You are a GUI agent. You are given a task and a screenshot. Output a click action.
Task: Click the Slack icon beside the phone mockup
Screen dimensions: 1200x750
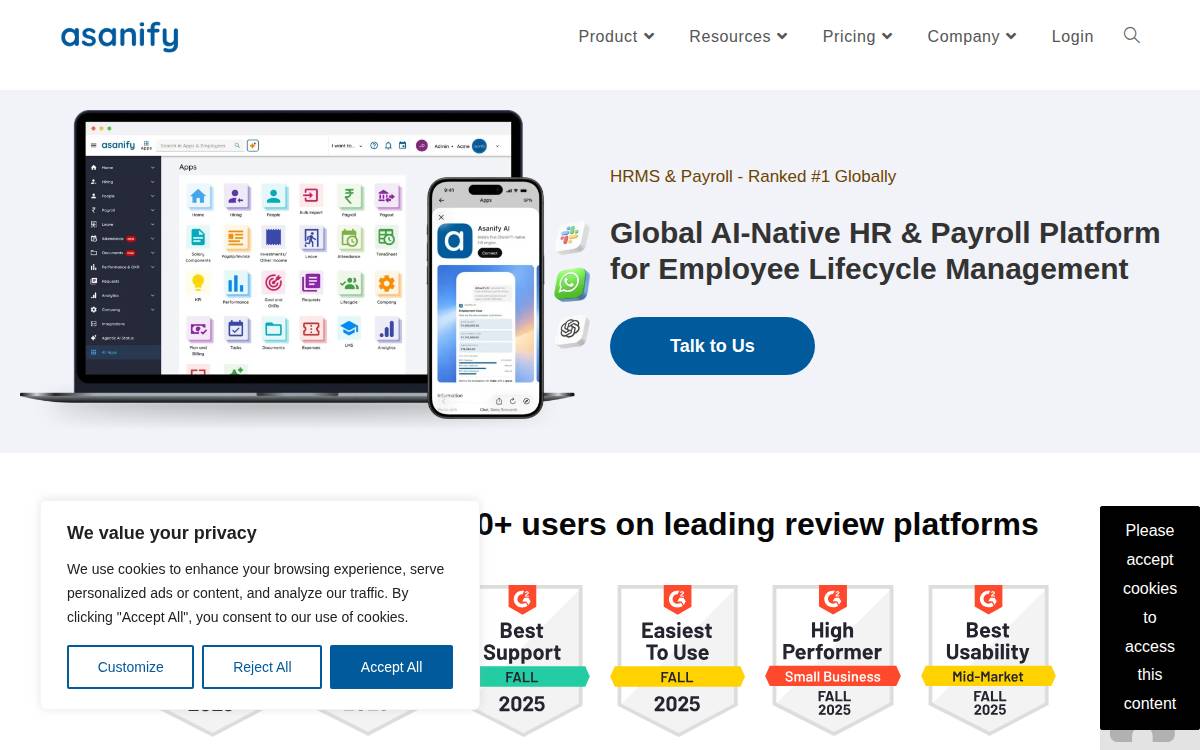pyautogui.click(x=570, y=237)
